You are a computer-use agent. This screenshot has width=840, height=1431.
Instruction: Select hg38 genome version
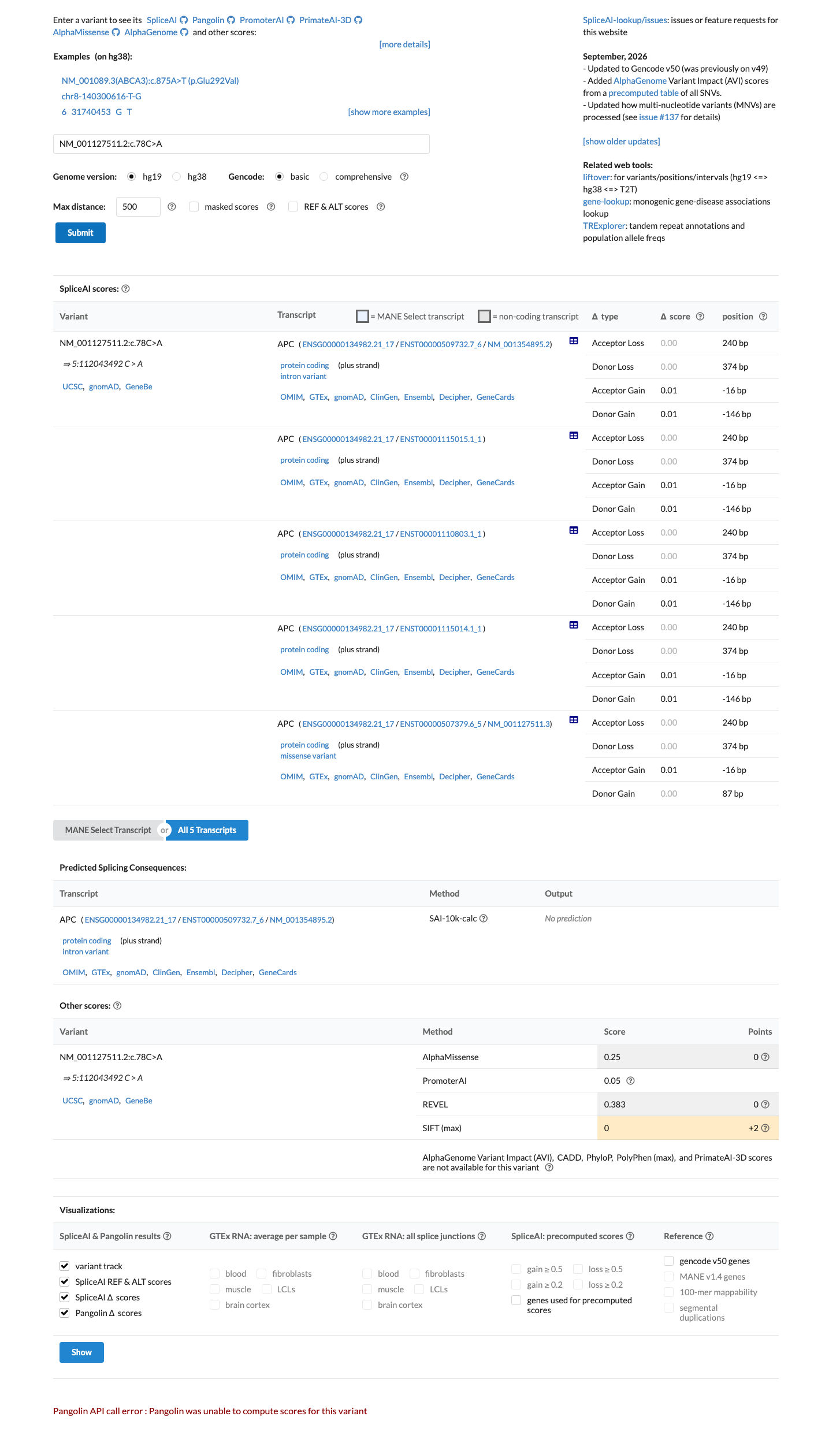point(177,177)
